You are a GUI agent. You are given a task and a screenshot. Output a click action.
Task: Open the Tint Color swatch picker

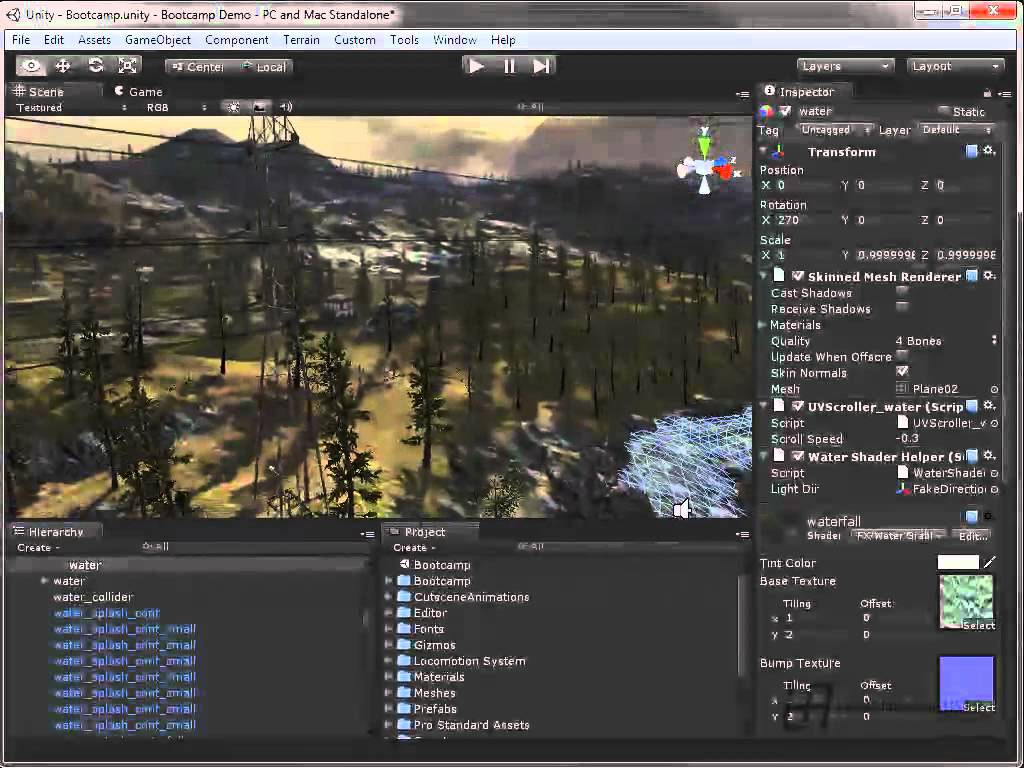click(960, 562)
